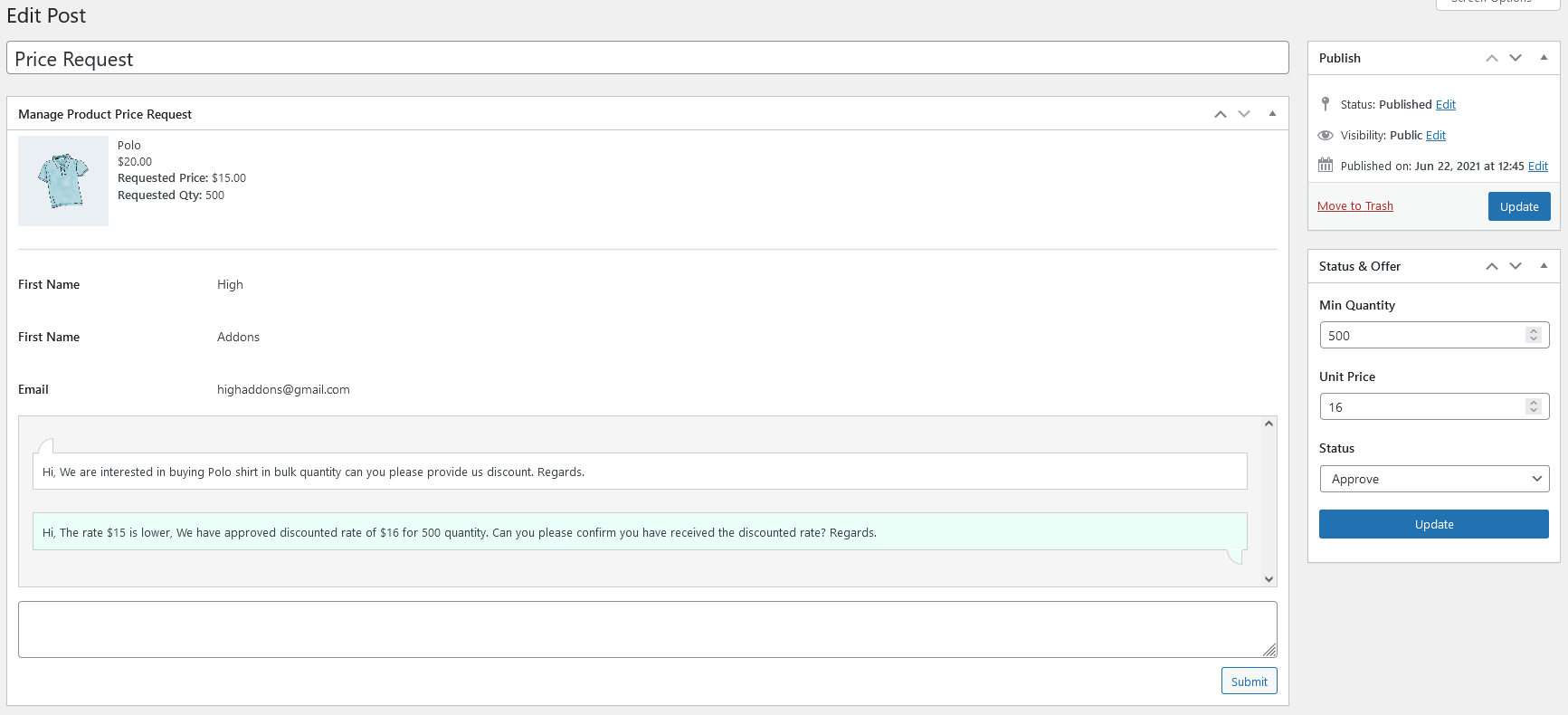Viewport: 1568px width, 715px height.
Task: Grab the reply textarea resize handle
Action: 1269,650
